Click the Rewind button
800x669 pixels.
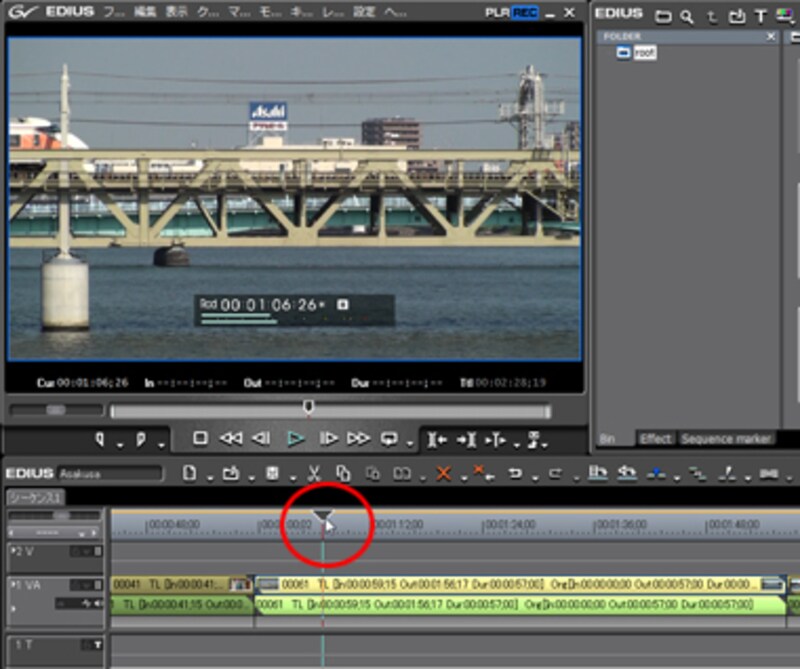(x=231, y=439)
